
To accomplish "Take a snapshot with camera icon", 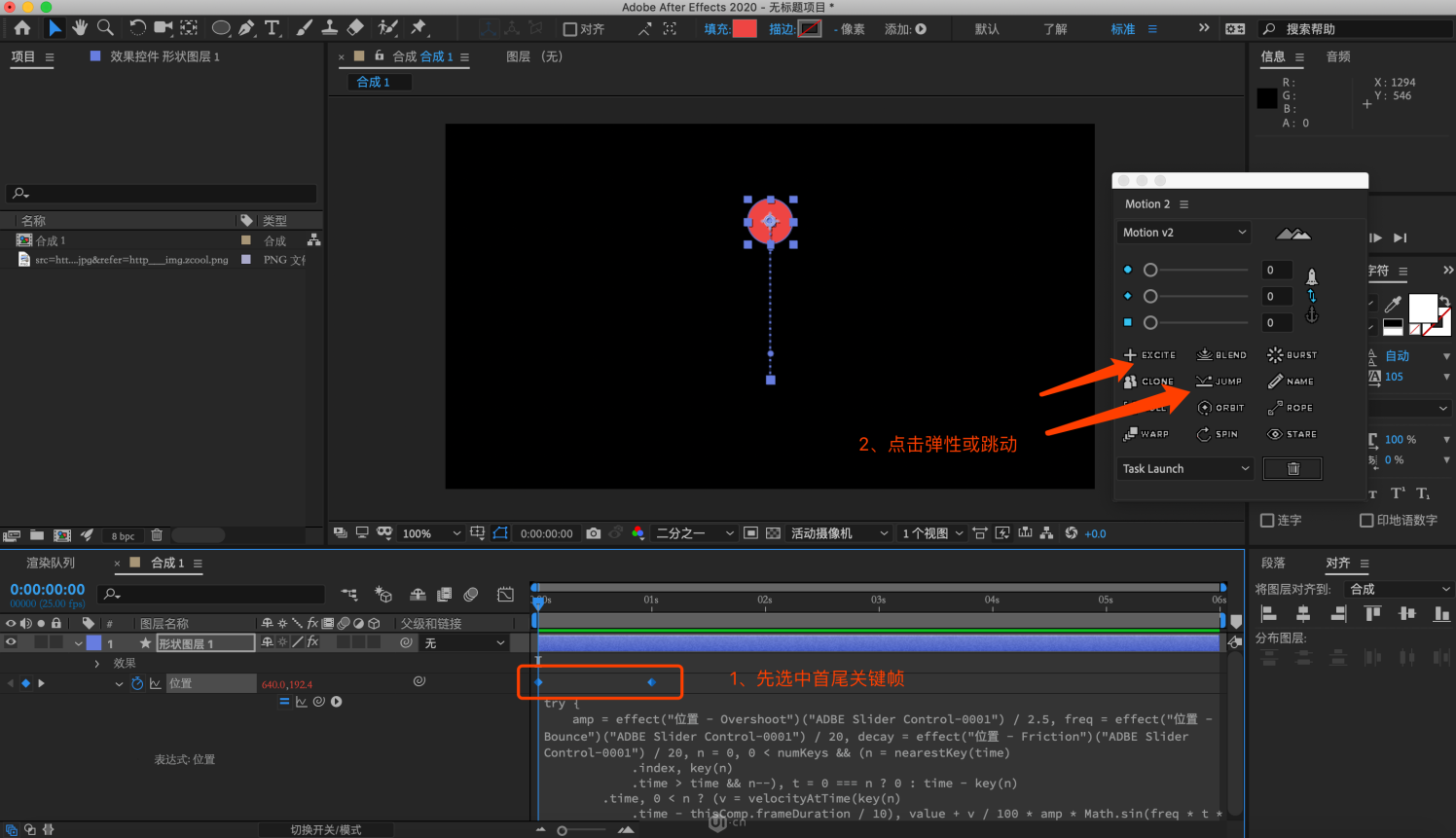I will click(593, 533).
